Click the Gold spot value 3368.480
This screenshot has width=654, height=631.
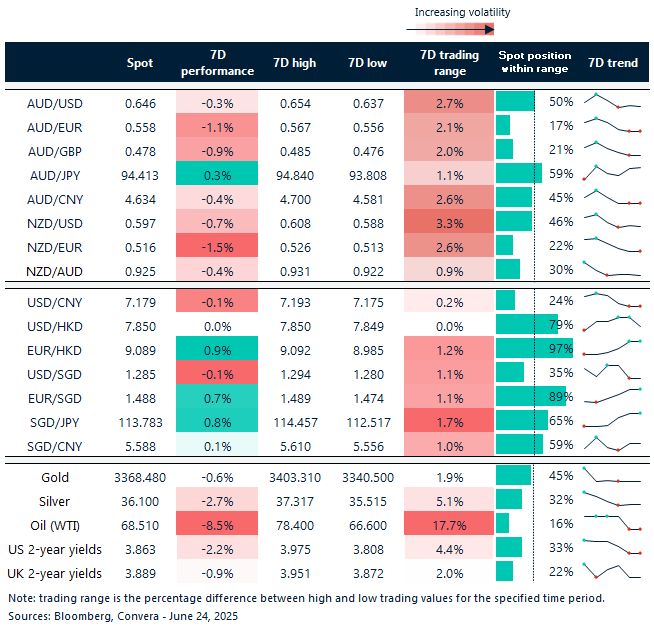[140, 478]
